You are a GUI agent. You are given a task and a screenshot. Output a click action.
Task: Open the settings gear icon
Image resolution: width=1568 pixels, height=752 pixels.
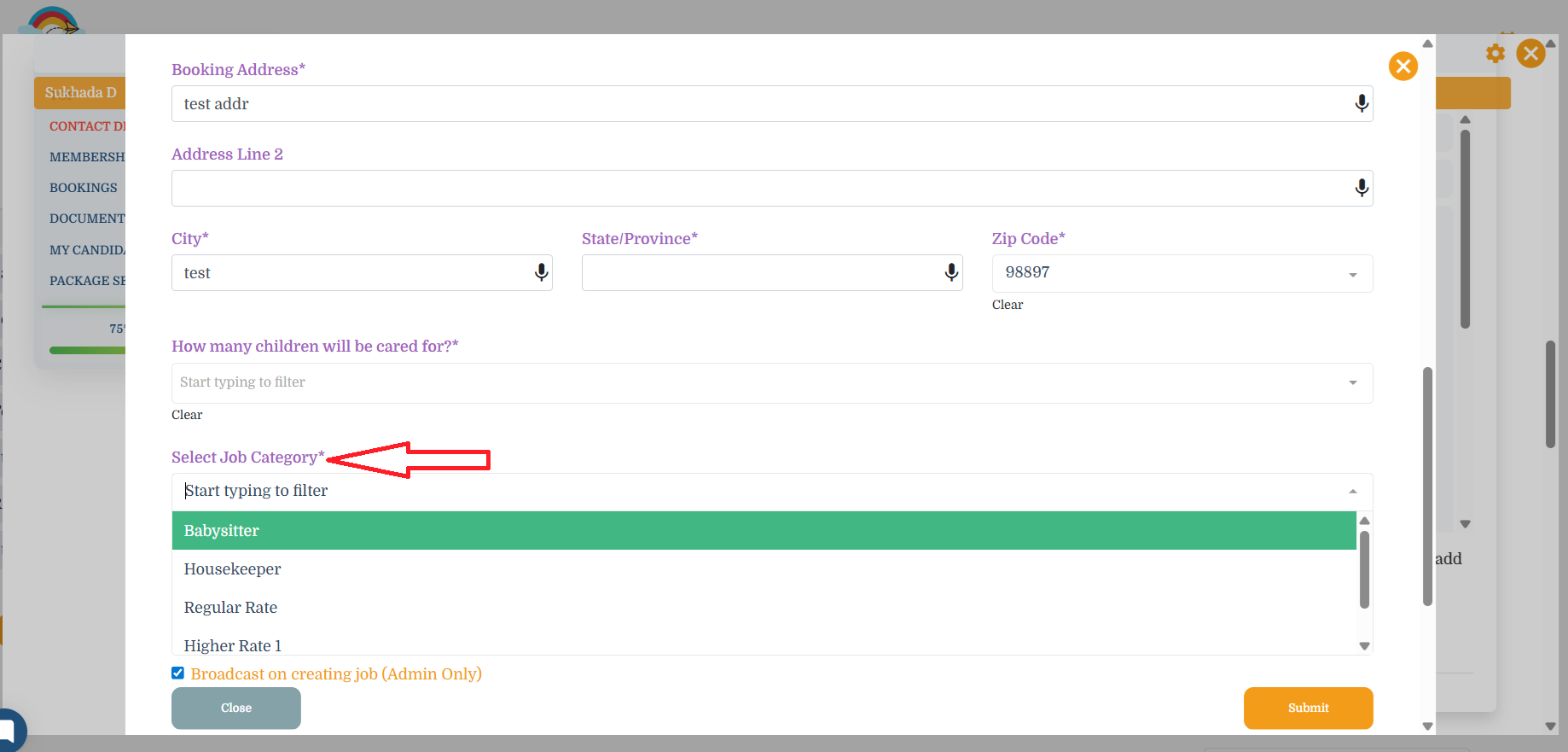[1495, 54]
